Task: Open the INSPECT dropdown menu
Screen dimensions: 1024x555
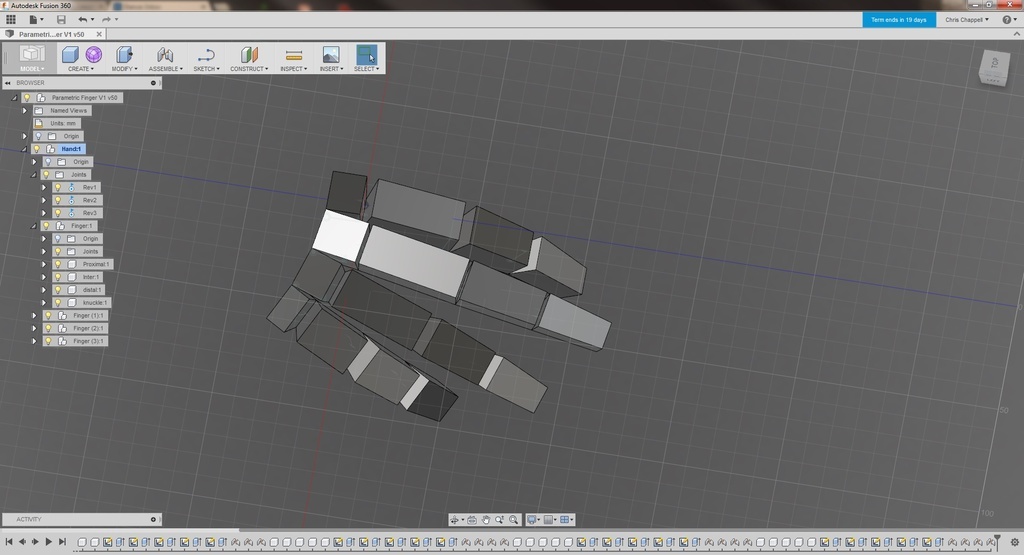Action: pos(294,69)
